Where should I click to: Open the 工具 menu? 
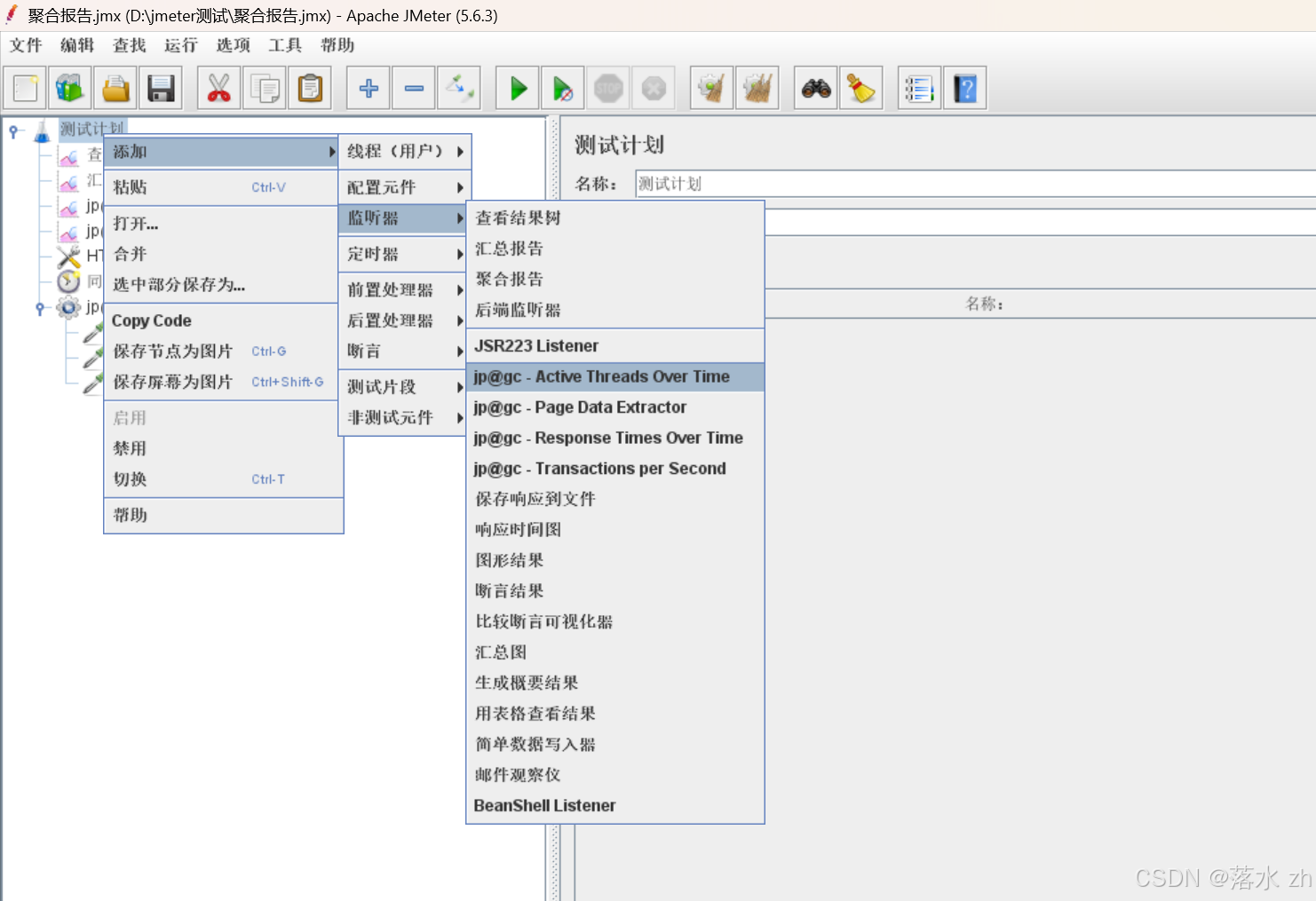[285, 45]
